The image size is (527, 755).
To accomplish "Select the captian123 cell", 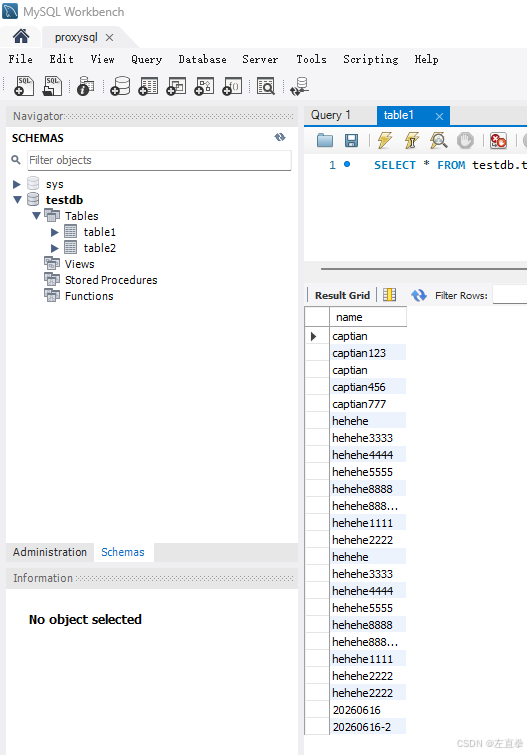I will coord(368,353).
